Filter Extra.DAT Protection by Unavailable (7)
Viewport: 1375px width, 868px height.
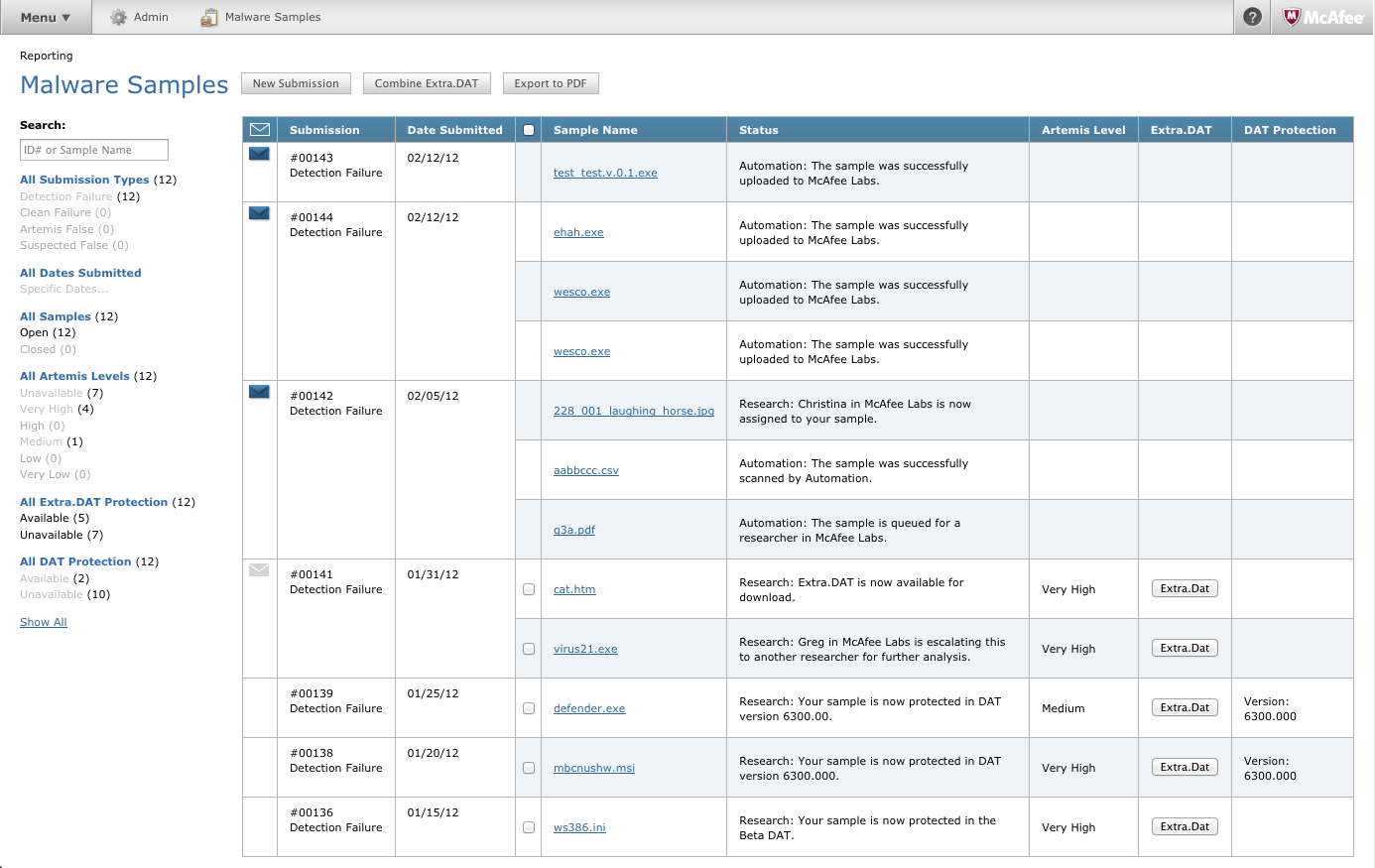point(62,535)
